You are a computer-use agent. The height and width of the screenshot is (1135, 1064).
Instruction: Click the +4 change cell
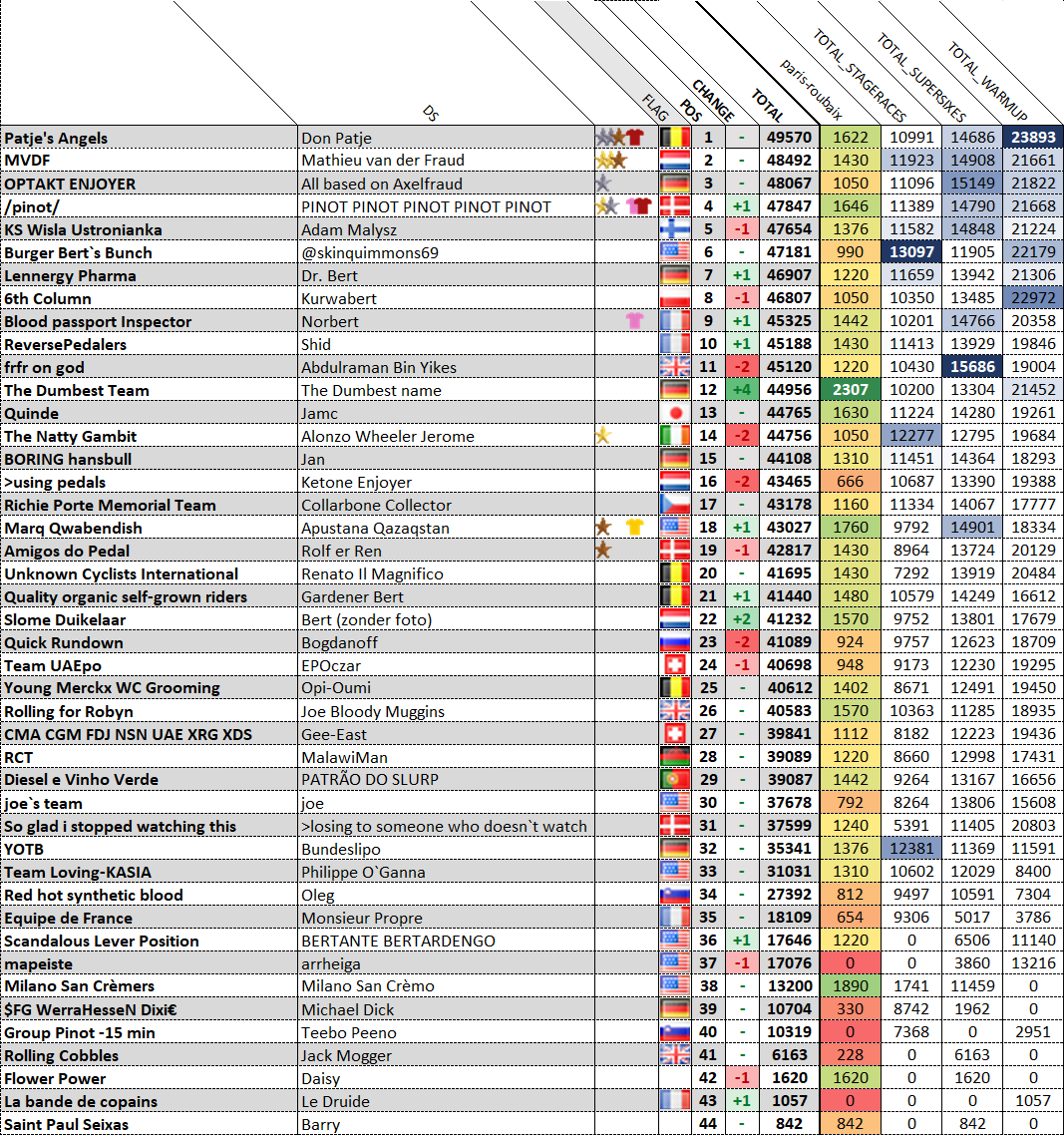[x=741, y=389]
